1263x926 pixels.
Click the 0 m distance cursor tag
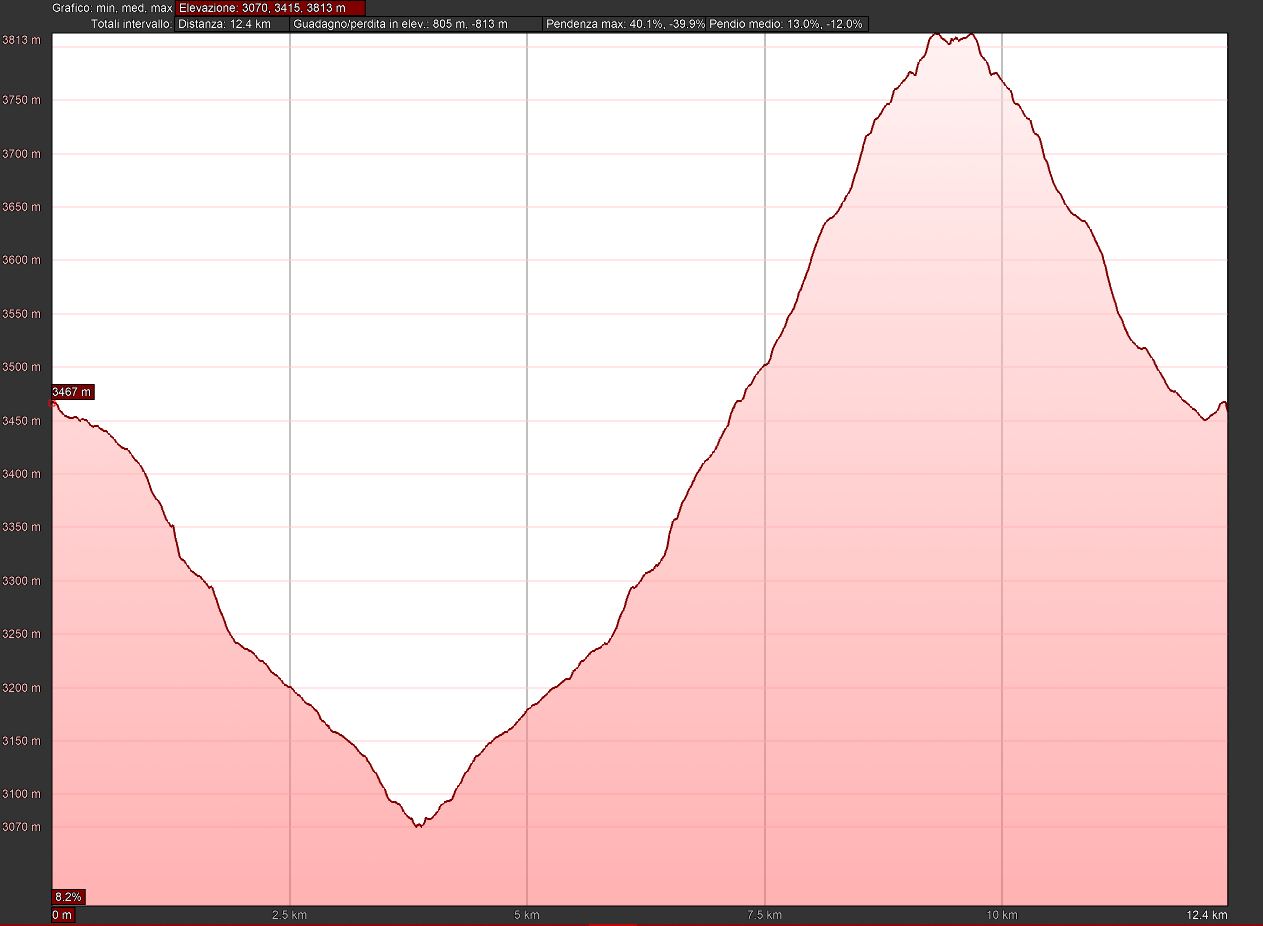[x=62, y=914]
